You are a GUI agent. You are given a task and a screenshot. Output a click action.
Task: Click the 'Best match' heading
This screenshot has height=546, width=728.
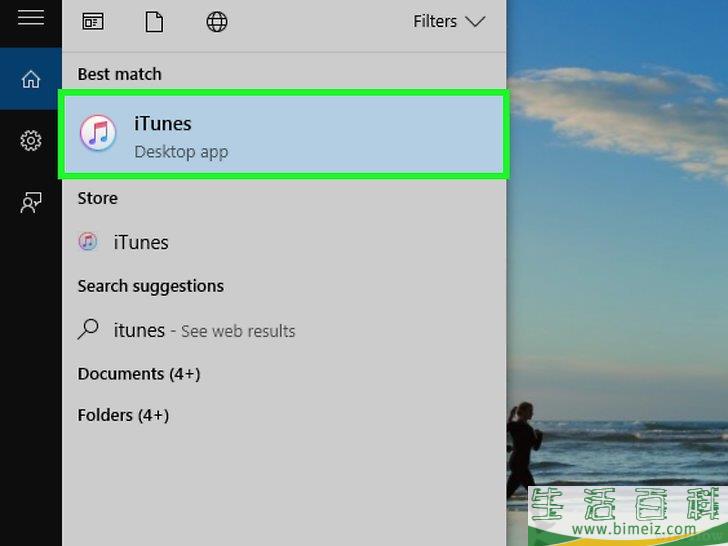point(120,74)
